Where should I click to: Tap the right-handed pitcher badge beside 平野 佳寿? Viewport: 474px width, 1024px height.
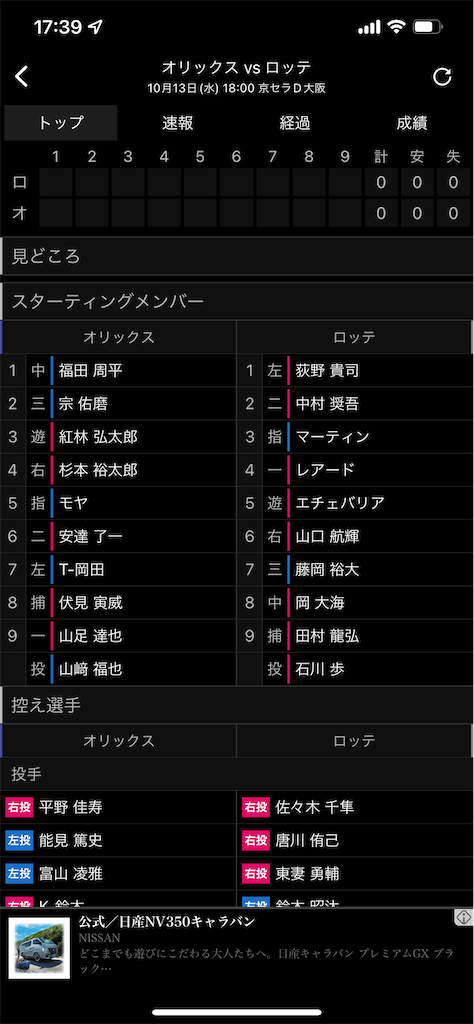click(x=19, y=807)
